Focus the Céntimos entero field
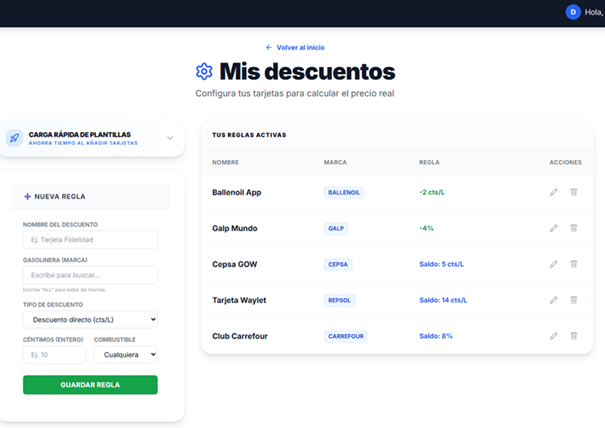Viewport: 605px width, 428px height. pos(54,355)
